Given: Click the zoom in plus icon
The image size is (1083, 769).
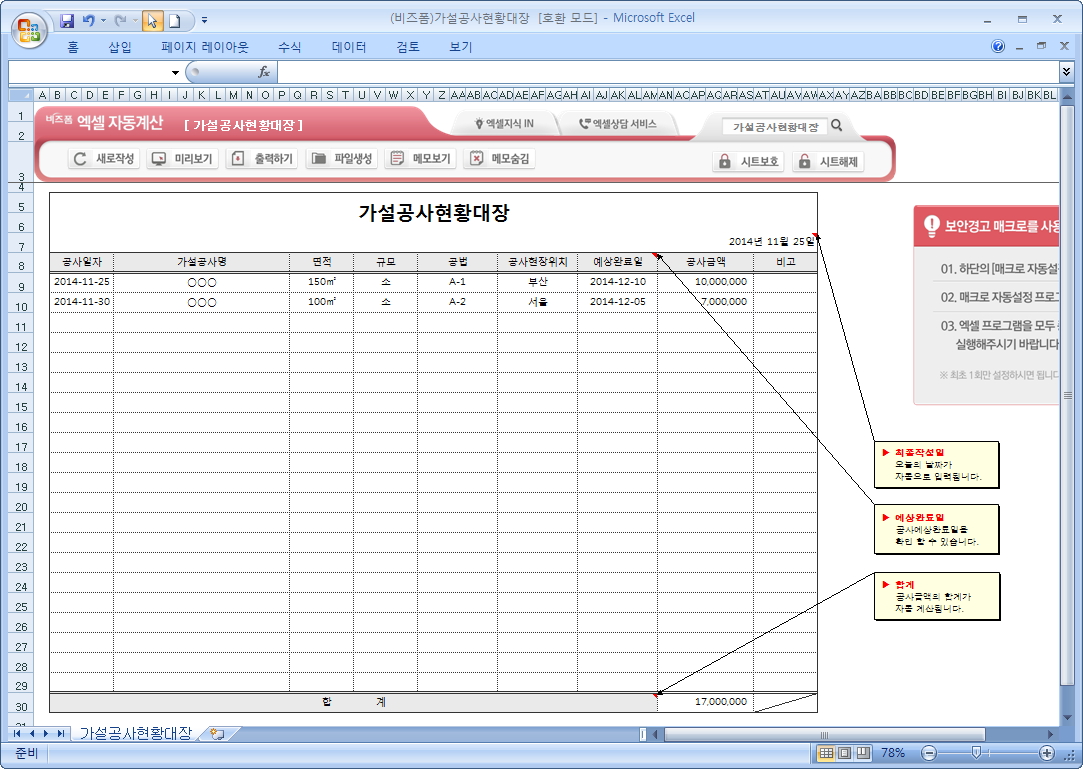Looking at the screenshot, I should pos(1047,753).
